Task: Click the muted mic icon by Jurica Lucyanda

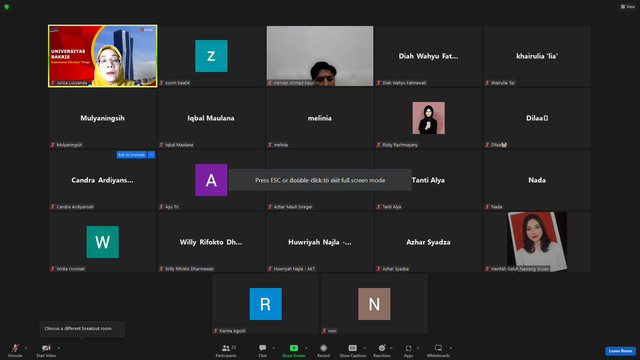Action: click(53, 83)
